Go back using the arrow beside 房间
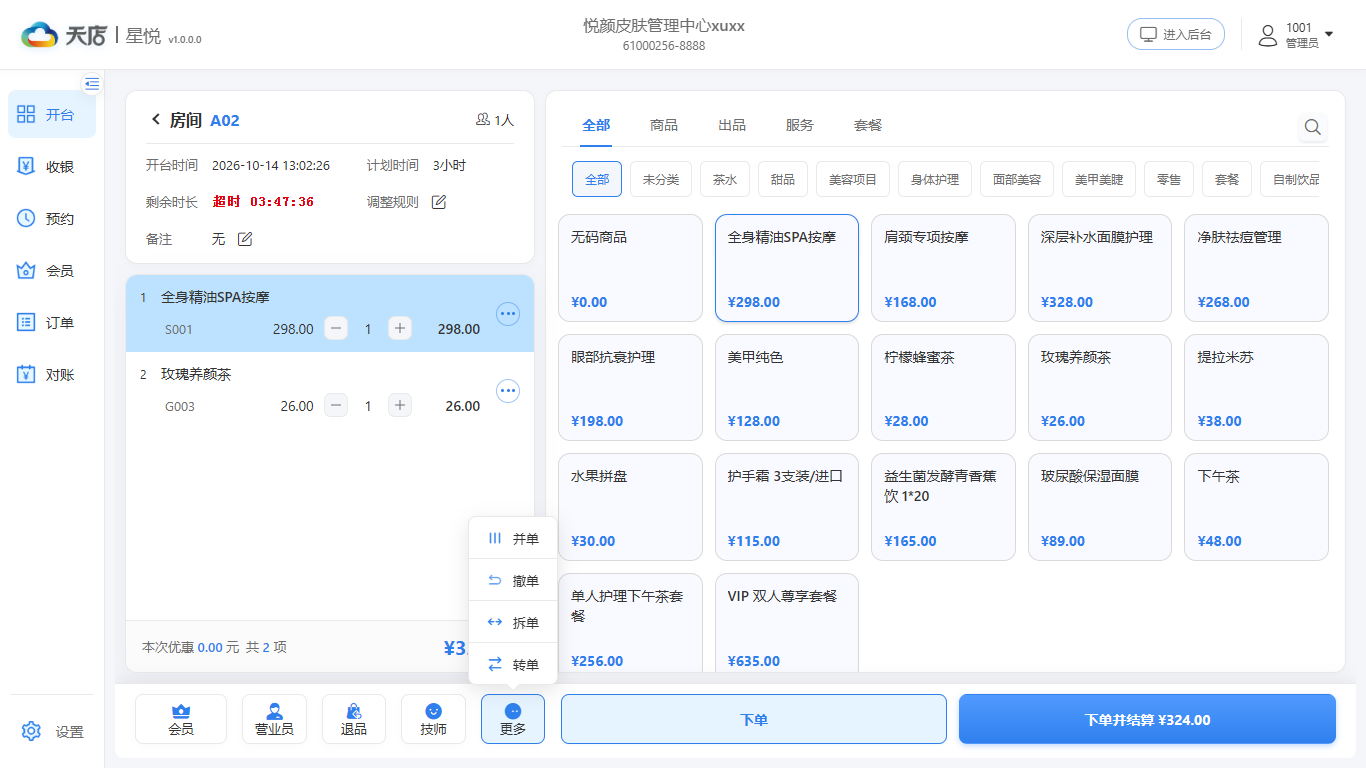Viewport: 1366px width, 768px height. coord(155,120)
